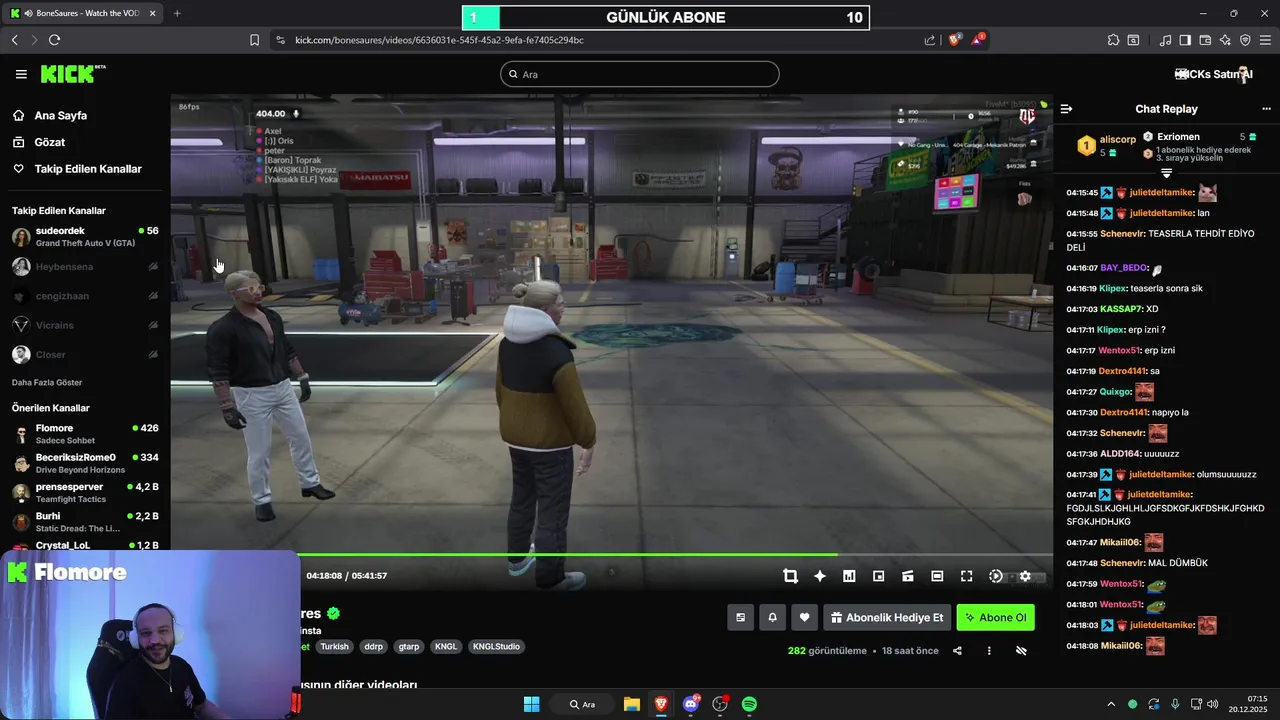Click the sparkle icon in player controls
The width and height of the screenshot is (1280, 720).
pos(820,576)
